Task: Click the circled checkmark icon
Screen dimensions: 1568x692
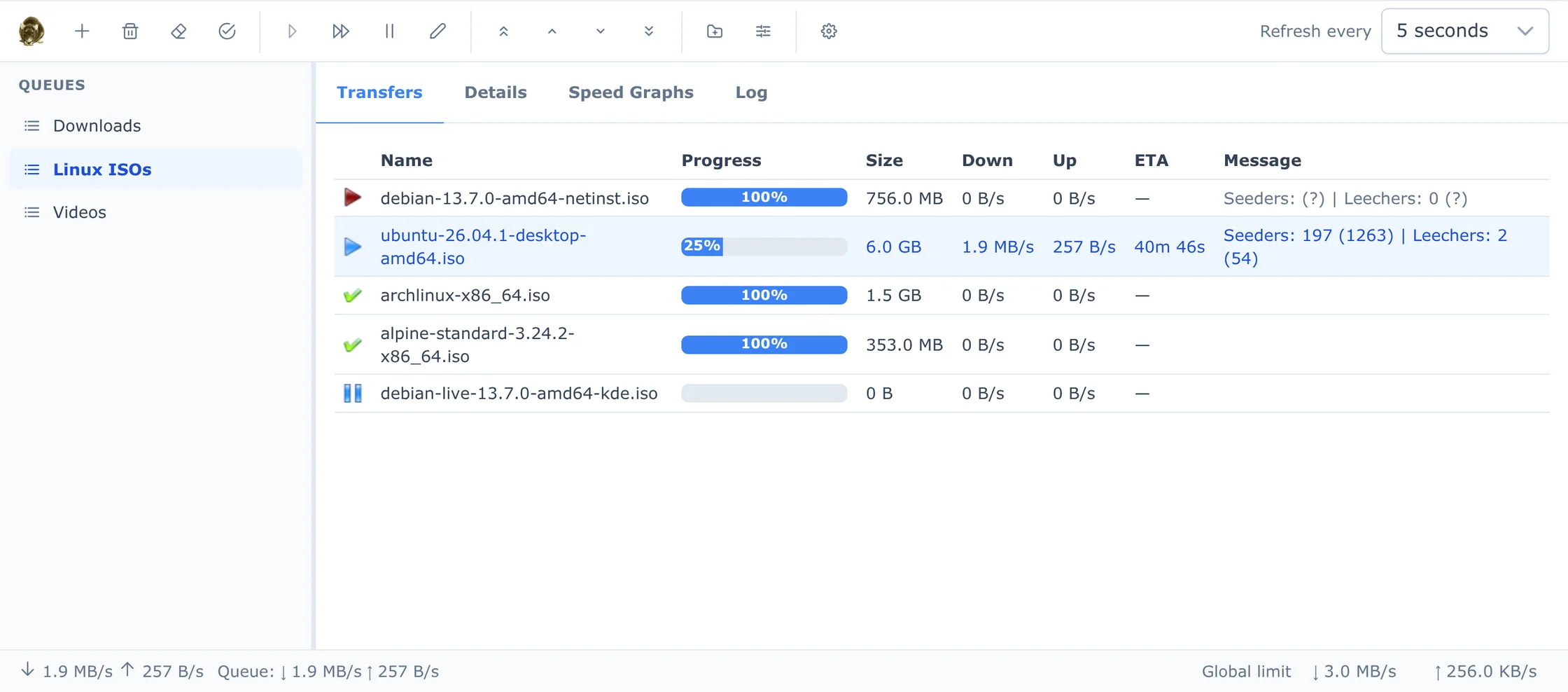Action: [227, 31]
